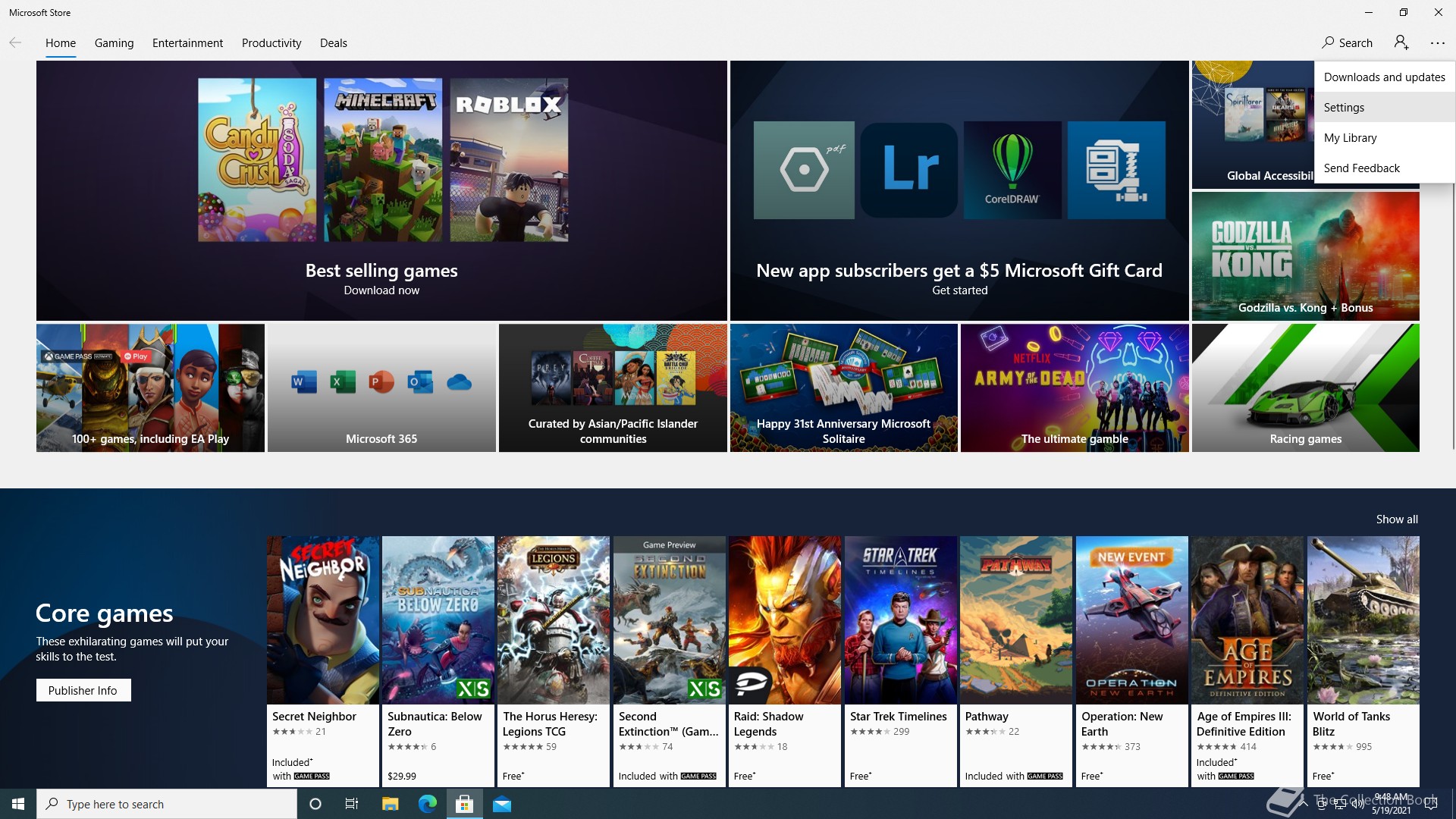Open the Pathway game card
The height and width of the screenshot is (819, 1456).
tap(1016, 661)
